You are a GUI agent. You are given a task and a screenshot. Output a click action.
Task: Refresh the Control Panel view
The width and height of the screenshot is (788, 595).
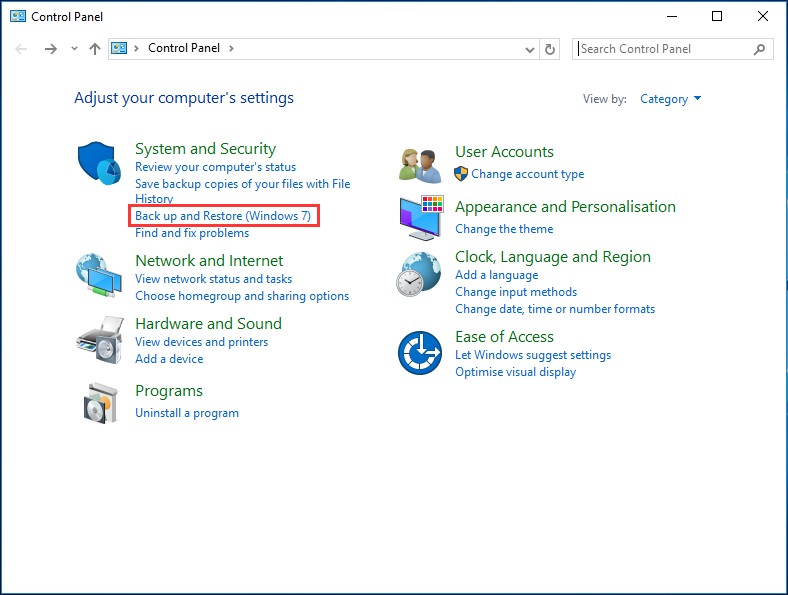(x=550, y=49)
